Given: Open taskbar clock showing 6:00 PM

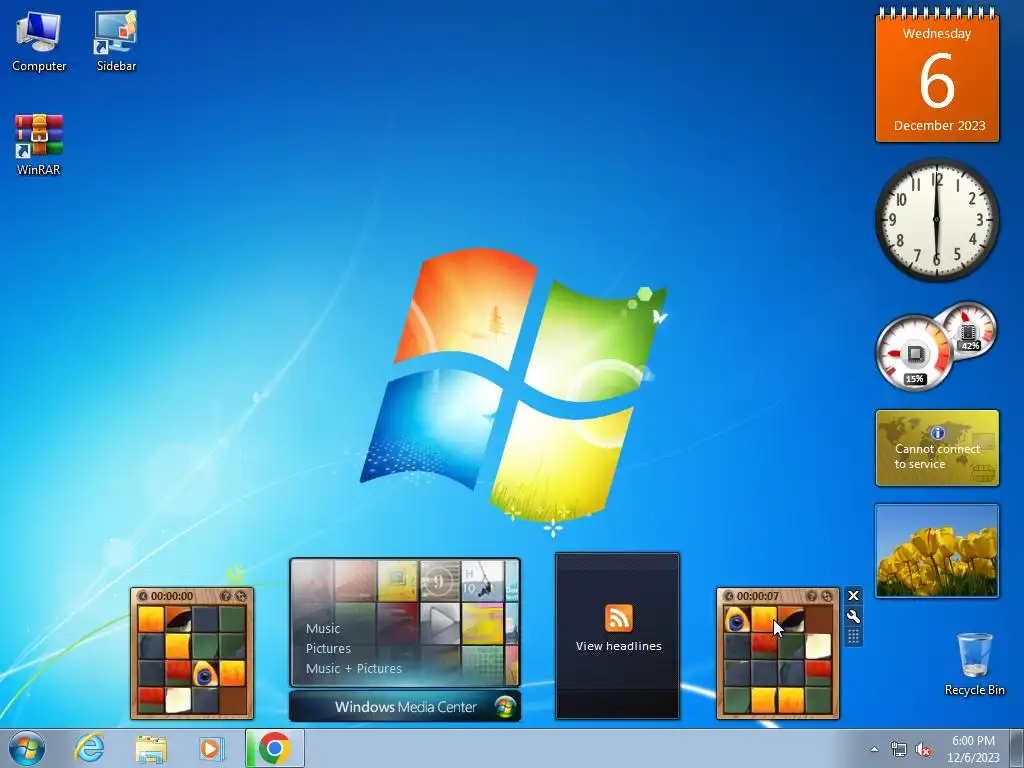Looking at the screenshot, I should pyautogui.click(x=973, y=749).
